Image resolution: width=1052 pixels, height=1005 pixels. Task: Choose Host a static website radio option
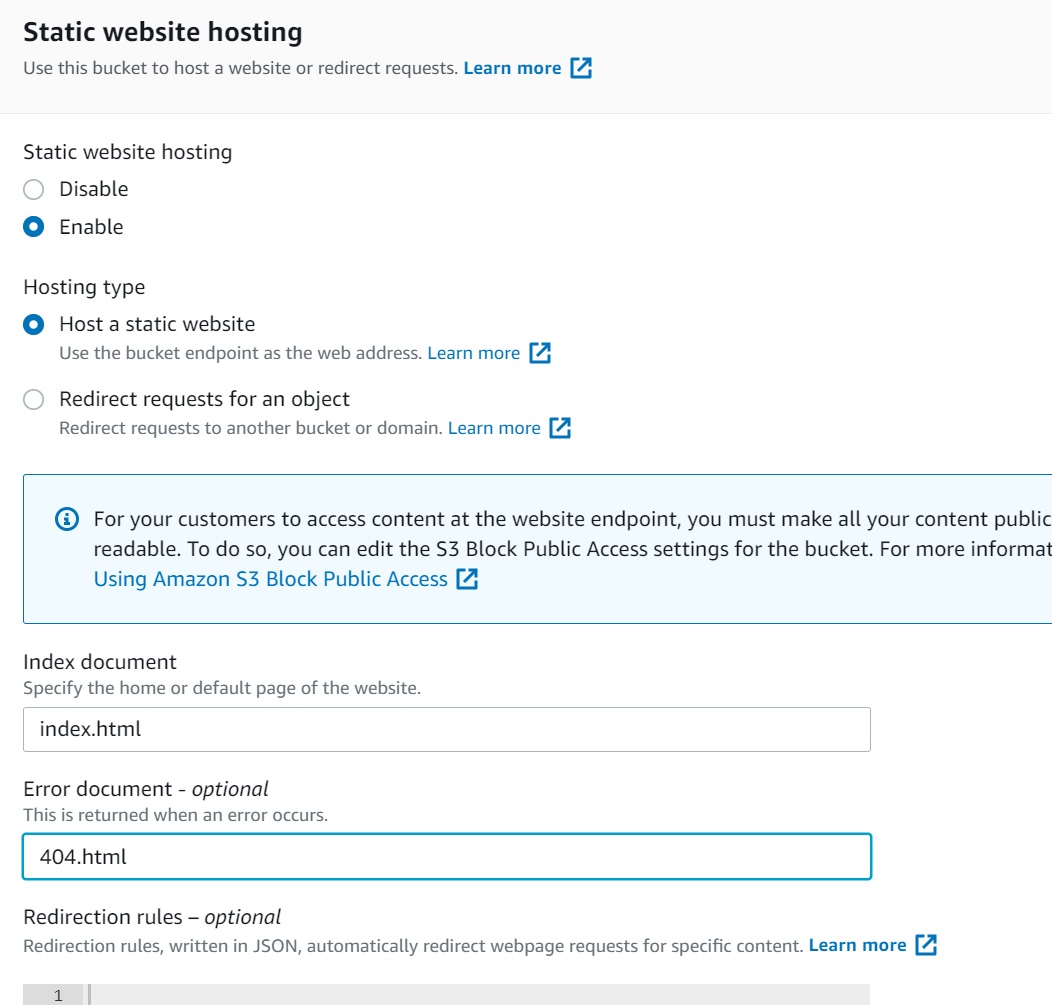(34, 324)
